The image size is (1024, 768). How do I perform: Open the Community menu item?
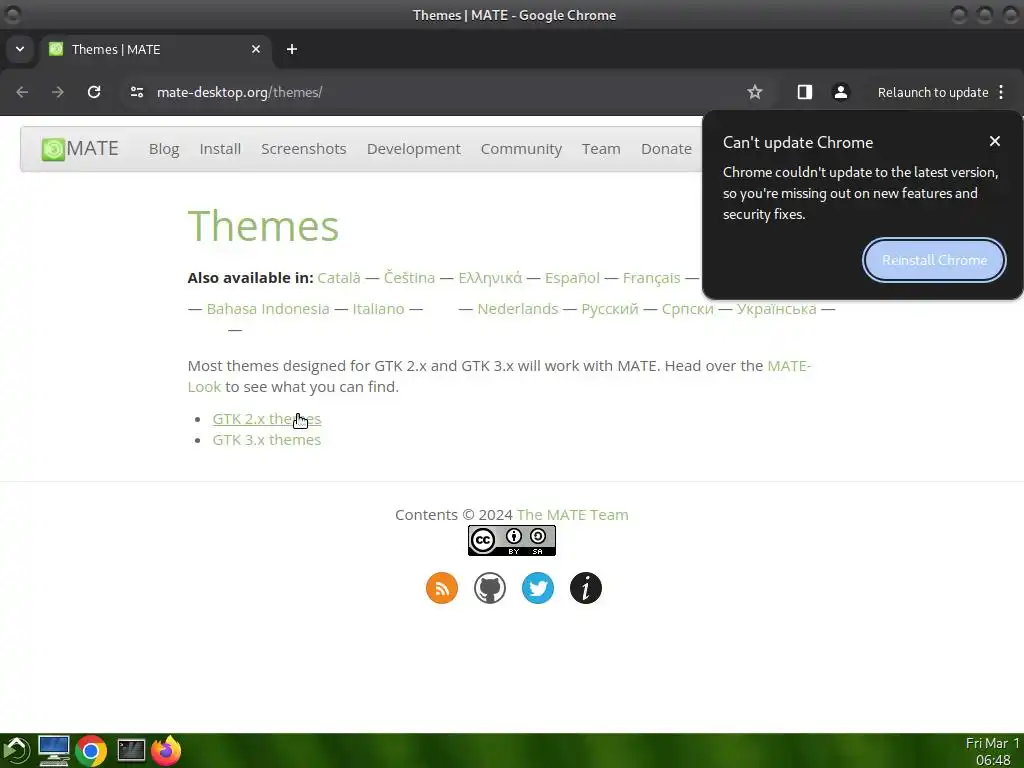(521, 149)
